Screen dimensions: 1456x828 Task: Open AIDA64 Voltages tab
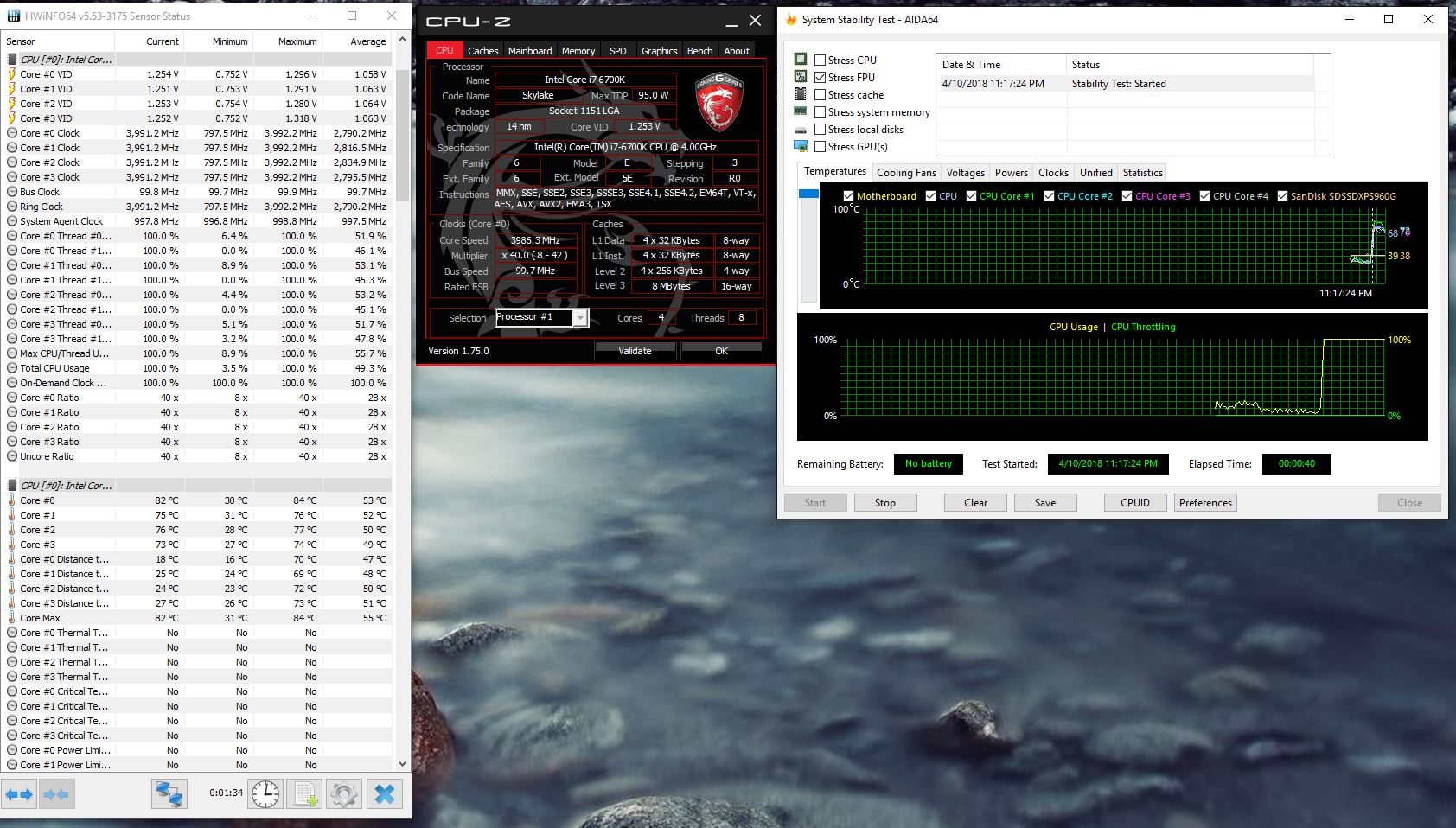pyautogui.click(x=965, y=173)
